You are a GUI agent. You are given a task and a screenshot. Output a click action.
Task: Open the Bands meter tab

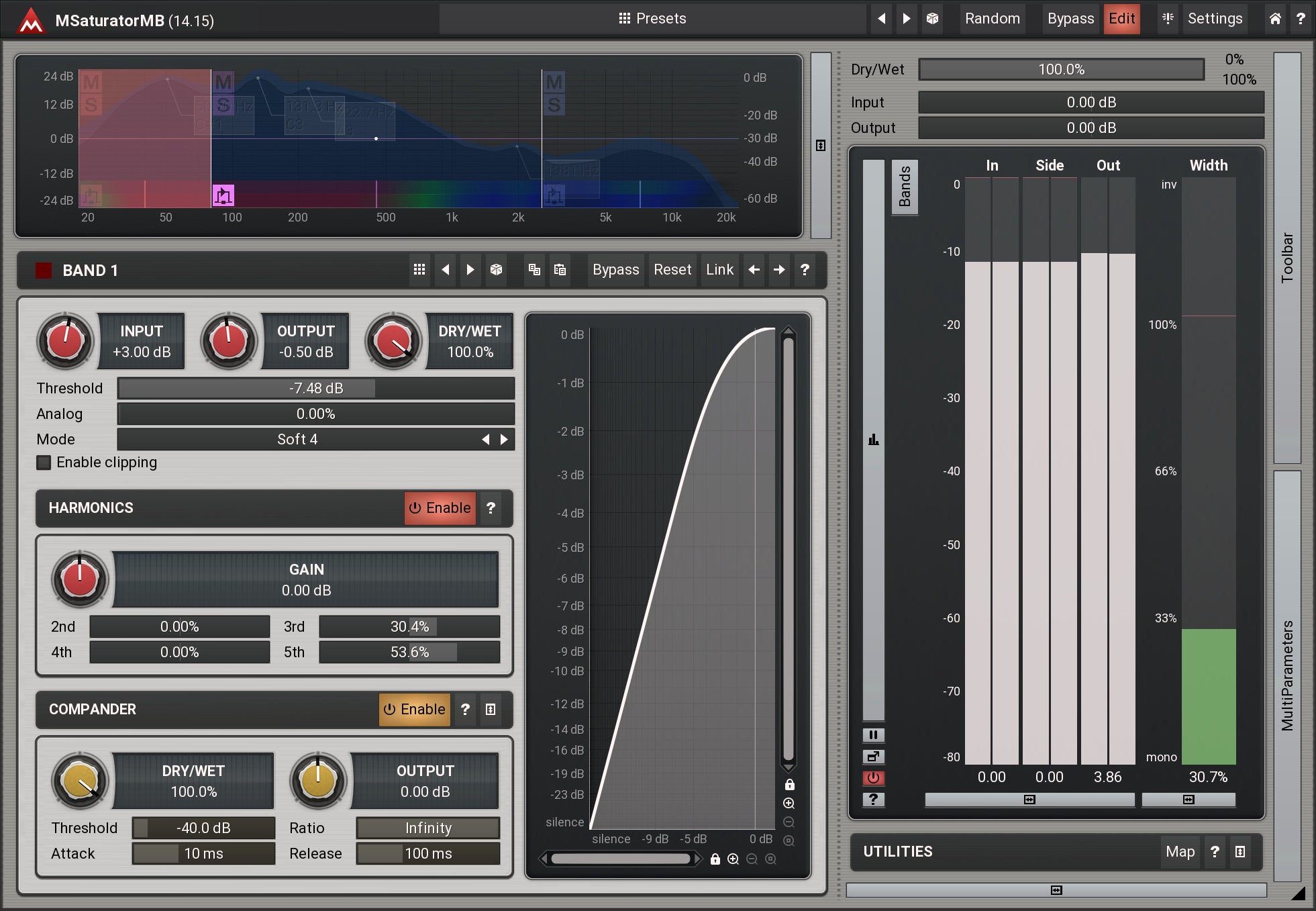(x=904, y=187)
